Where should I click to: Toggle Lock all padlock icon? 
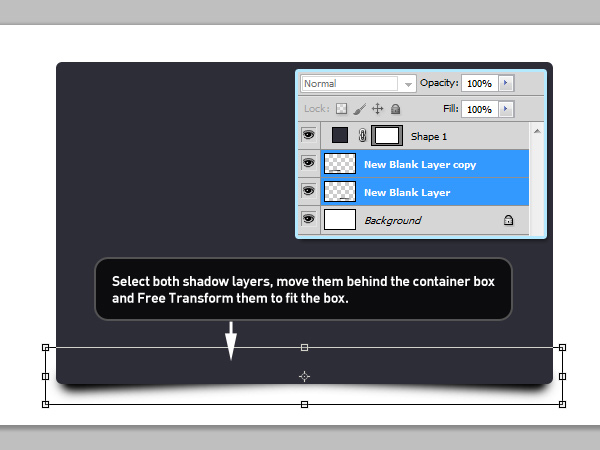pos(395,109)
